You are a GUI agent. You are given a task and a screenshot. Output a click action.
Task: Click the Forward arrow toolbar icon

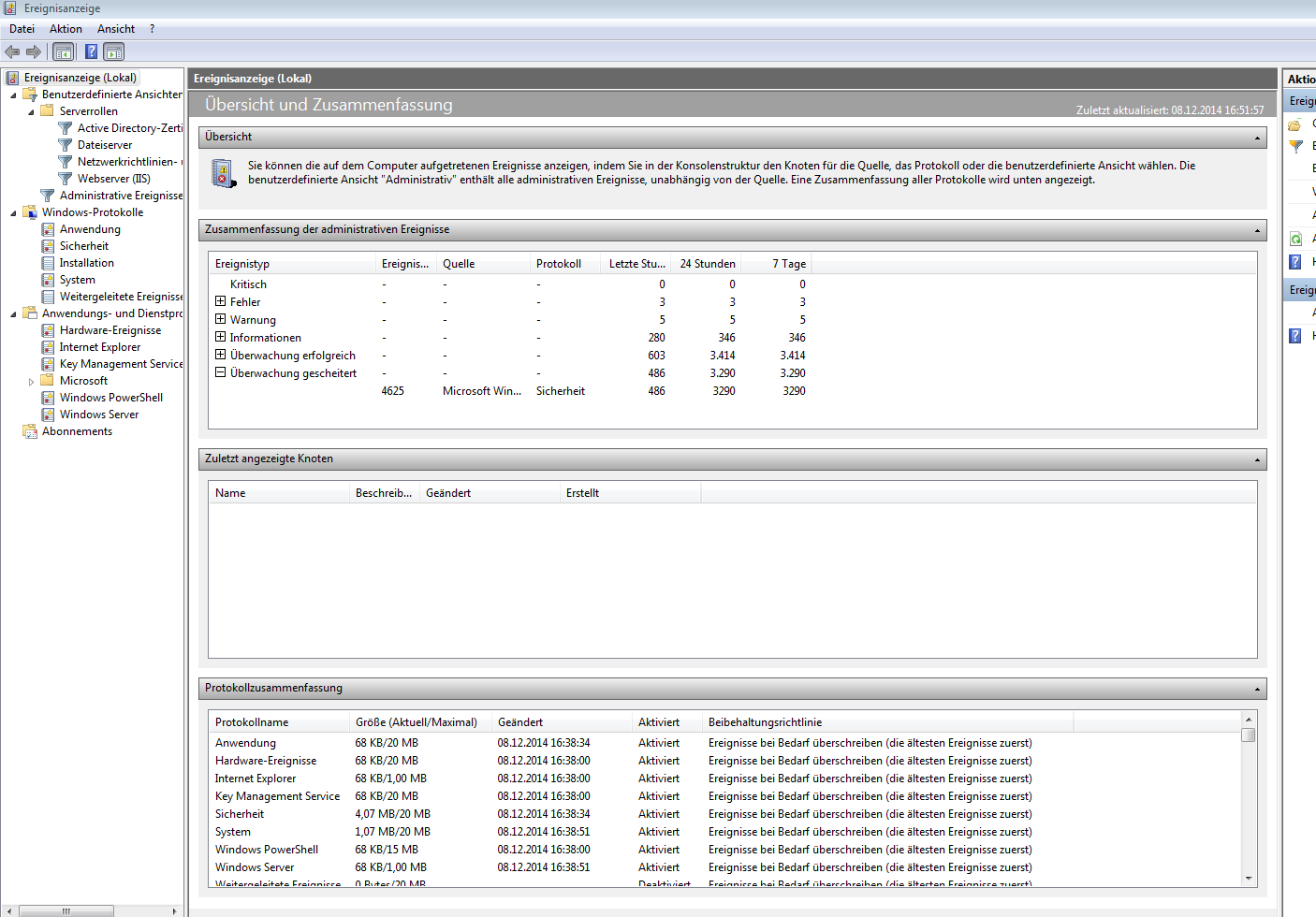point(34,51)
